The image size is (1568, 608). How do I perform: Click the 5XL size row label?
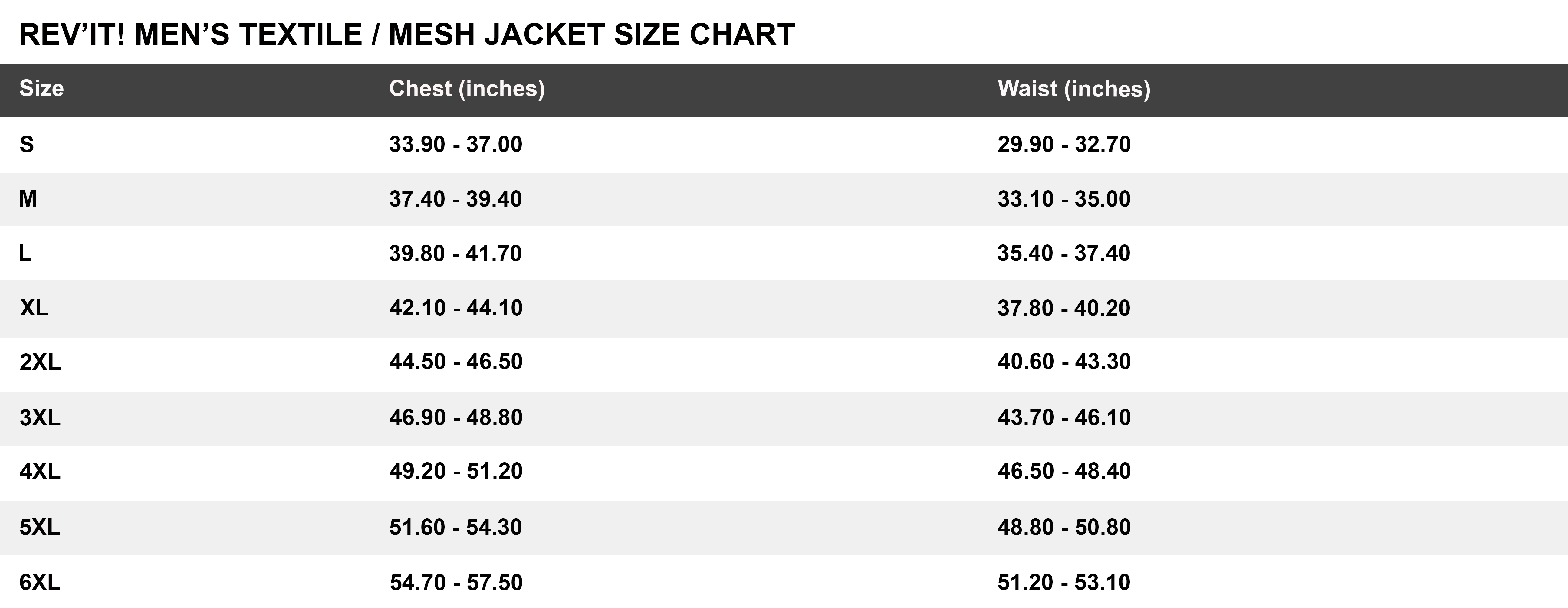point(40,527)
